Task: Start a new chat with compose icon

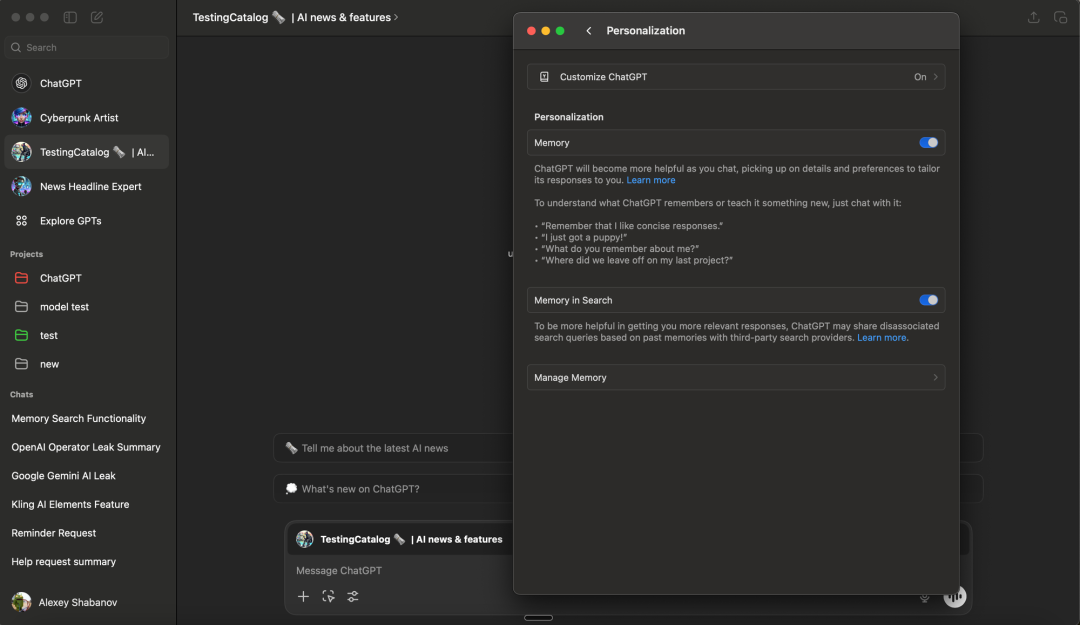Action: (97, 17)
